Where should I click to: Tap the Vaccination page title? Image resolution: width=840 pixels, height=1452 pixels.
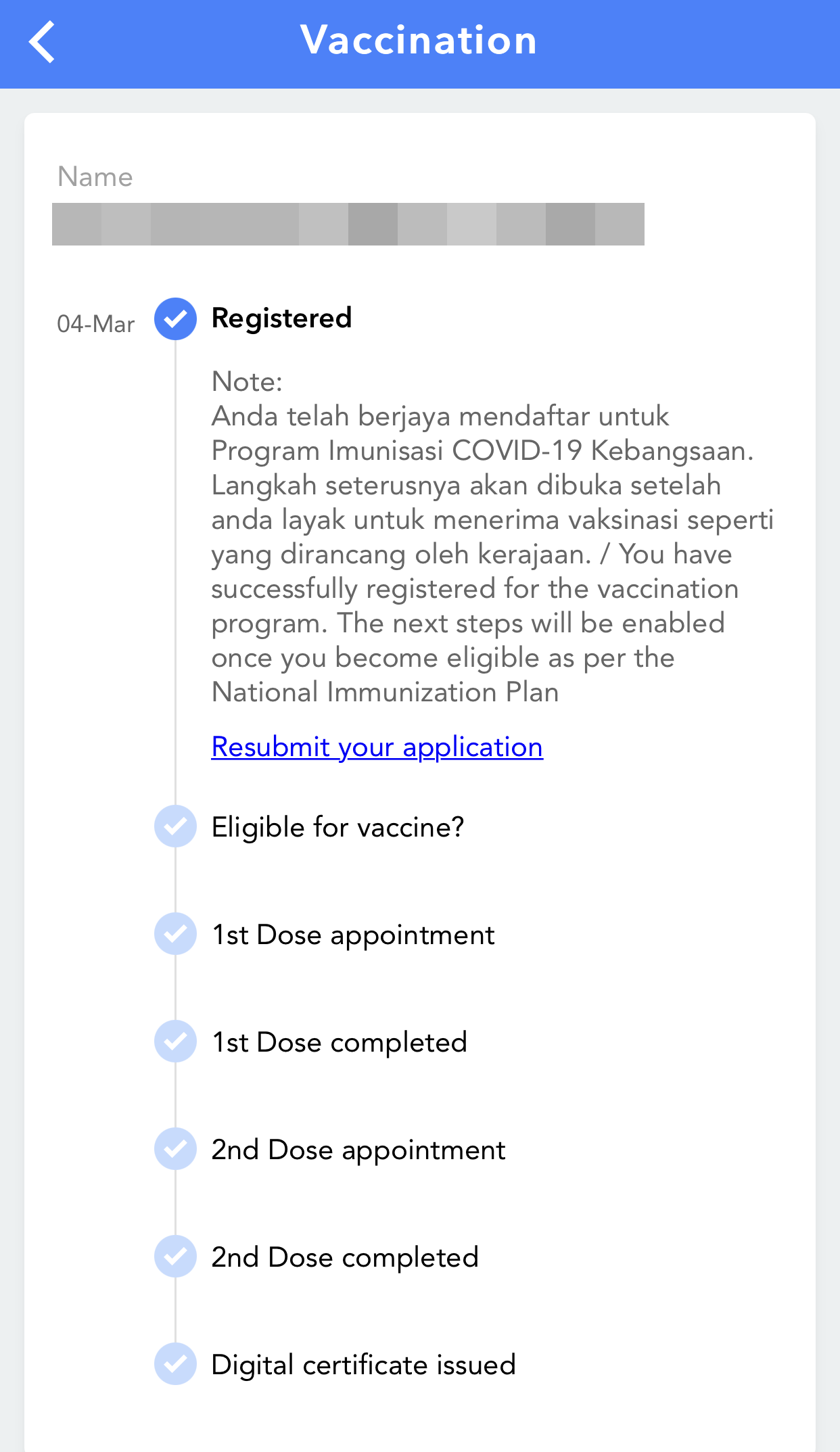click(419, 41)
